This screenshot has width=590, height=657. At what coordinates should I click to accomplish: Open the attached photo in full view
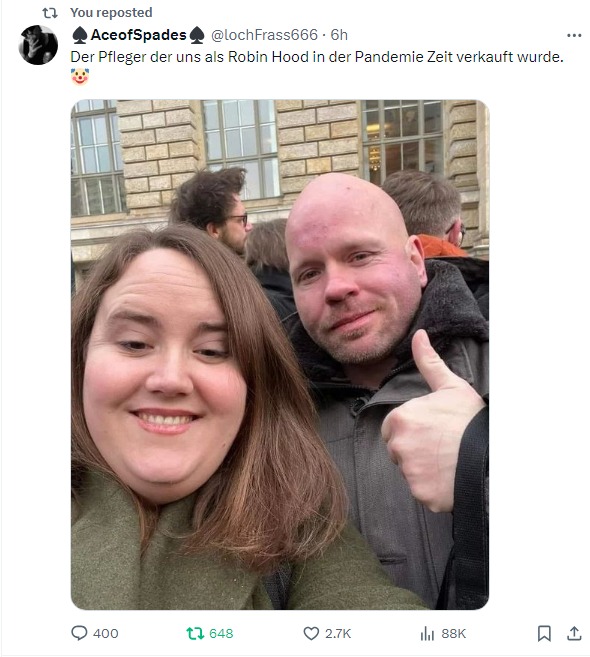(279, 354)
